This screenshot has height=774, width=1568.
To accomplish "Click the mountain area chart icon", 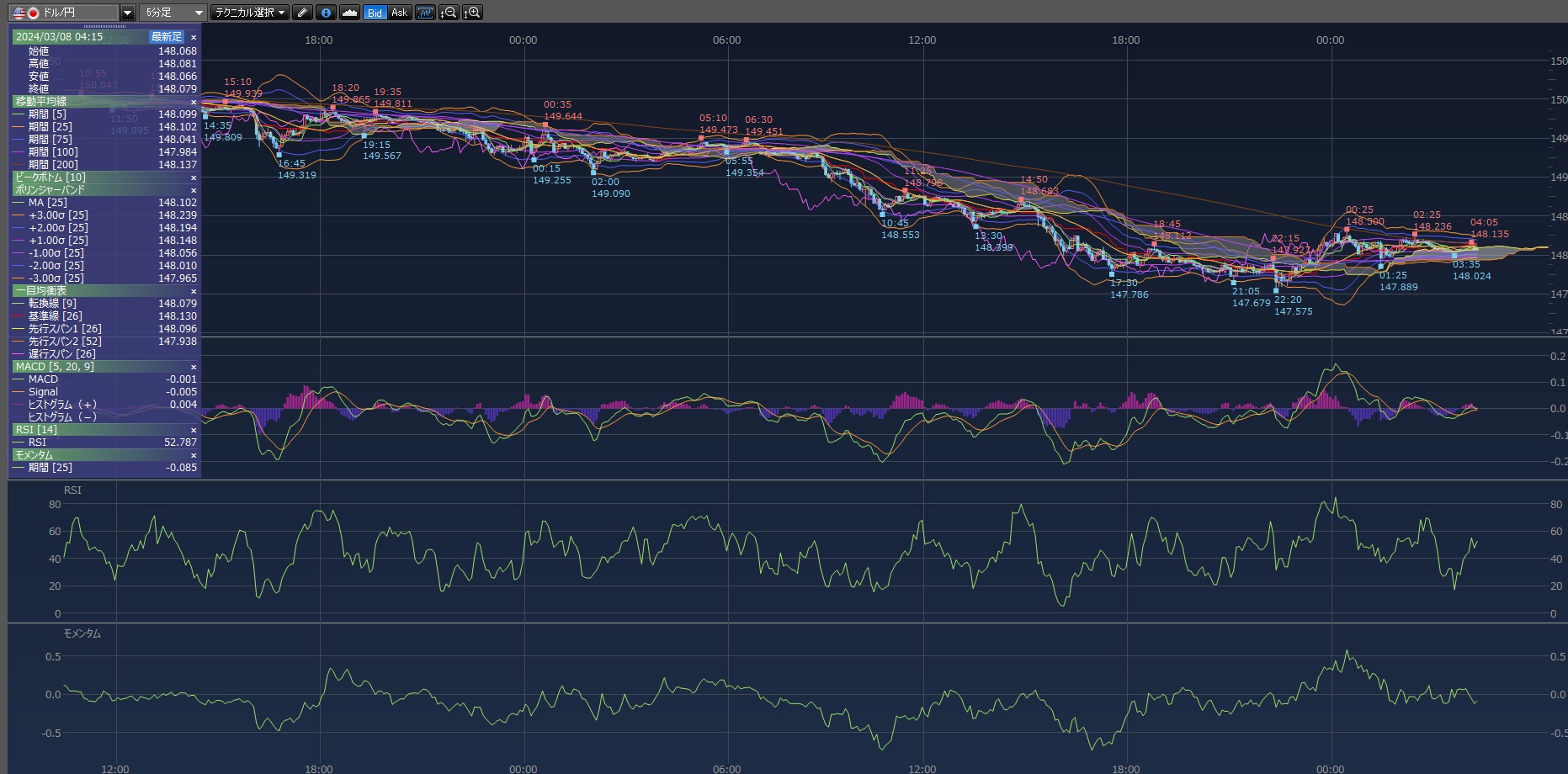I will [x=350, y=13].
